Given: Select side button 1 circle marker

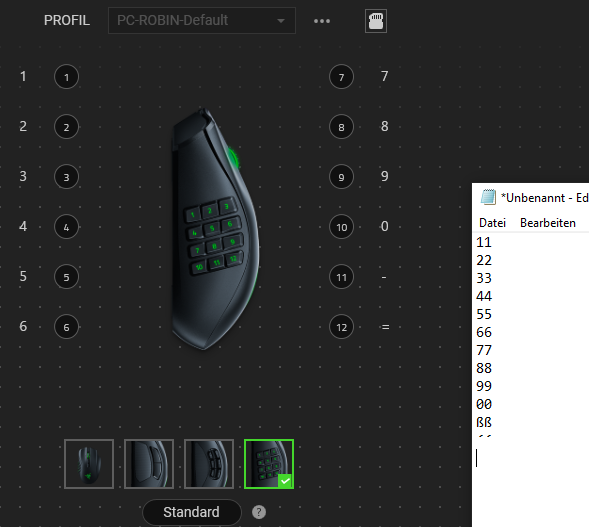Looking at the screenshot, I should tap(66, 77).
